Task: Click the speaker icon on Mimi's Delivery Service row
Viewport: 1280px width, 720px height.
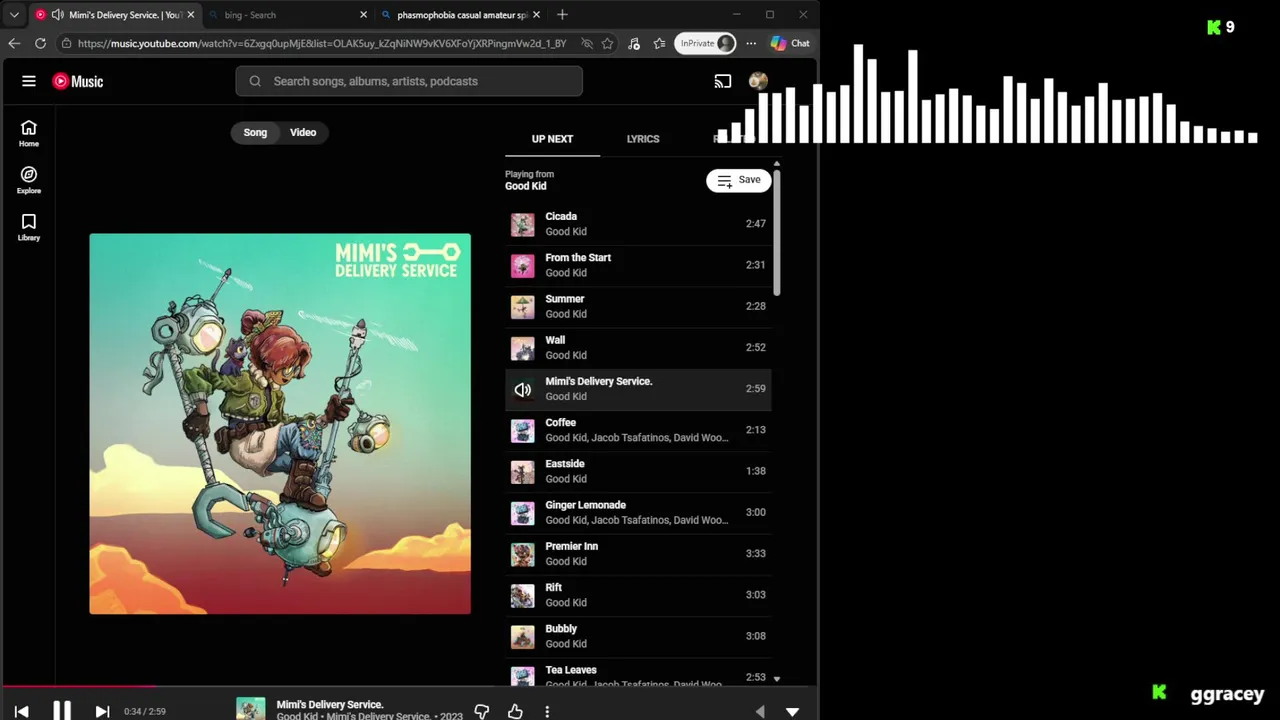Action: pos(523,389)
